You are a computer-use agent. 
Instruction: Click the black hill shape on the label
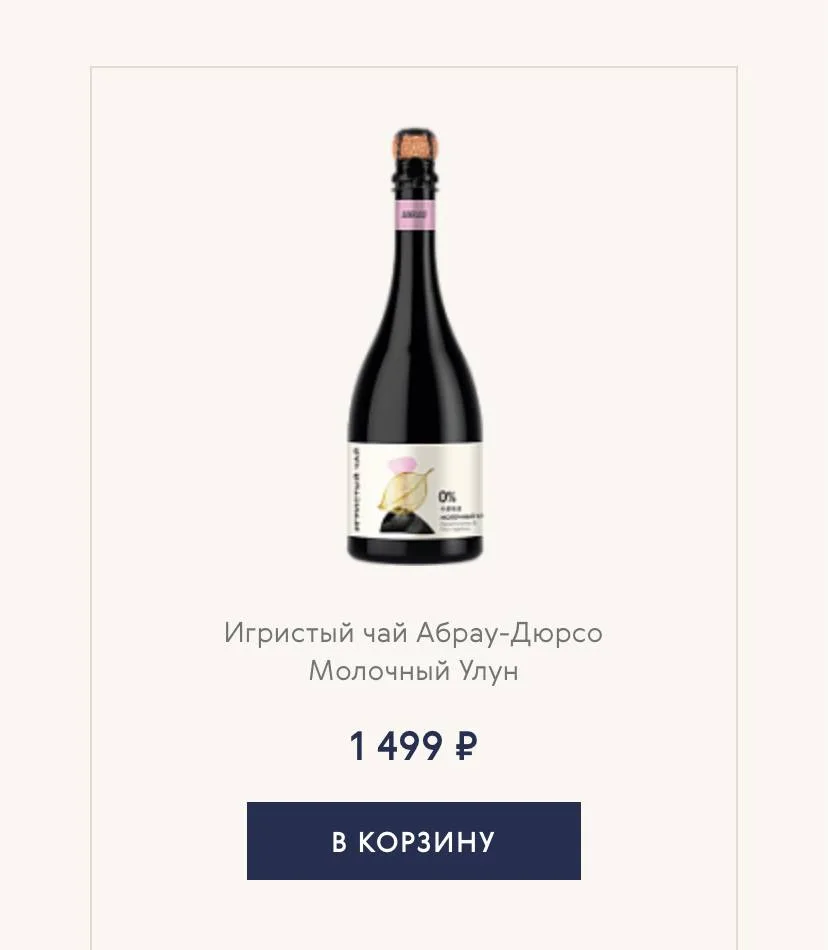(x=407, y=523)
